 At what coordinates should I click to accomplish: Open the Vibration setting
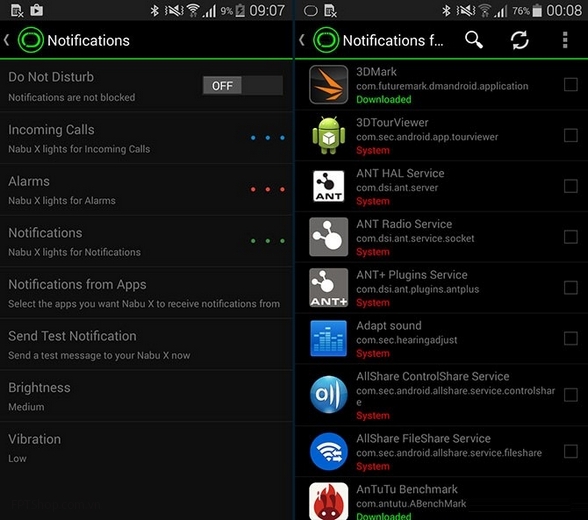coord(146,447)
